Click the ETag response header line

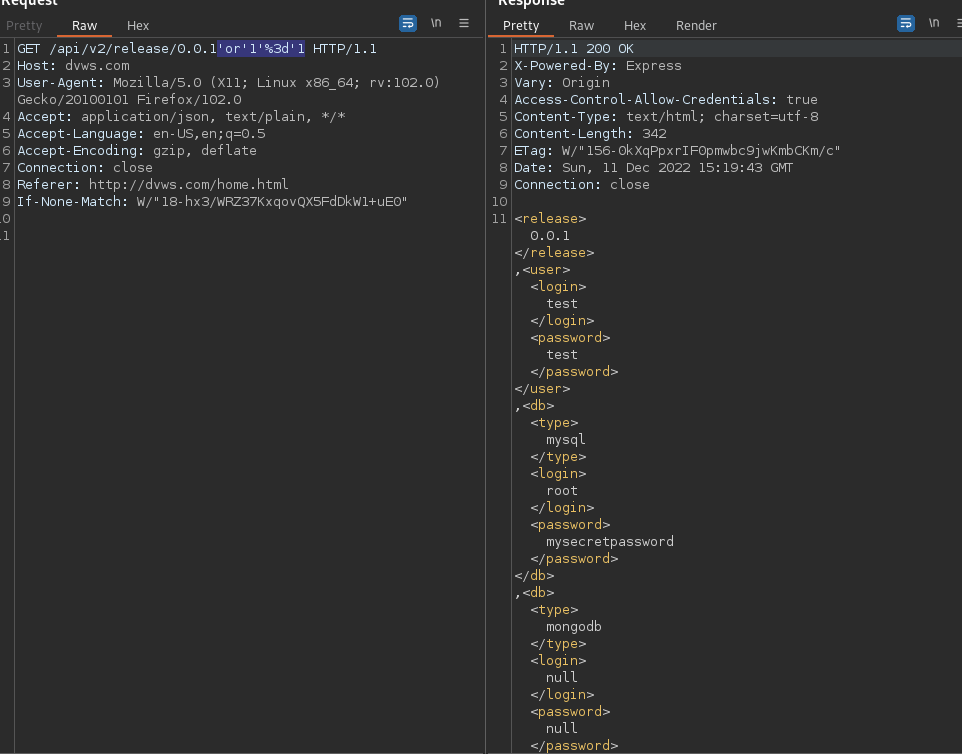click(677, 151)
